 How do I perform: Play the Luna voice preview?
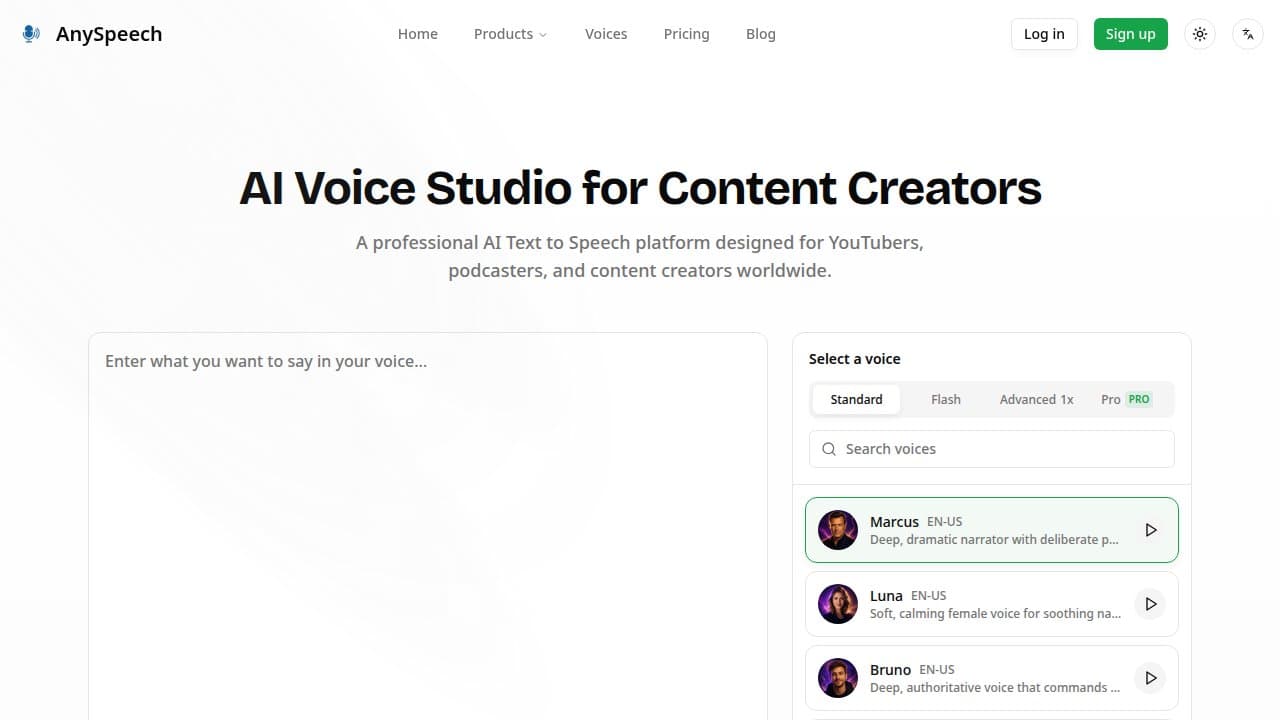(1151, 604)
